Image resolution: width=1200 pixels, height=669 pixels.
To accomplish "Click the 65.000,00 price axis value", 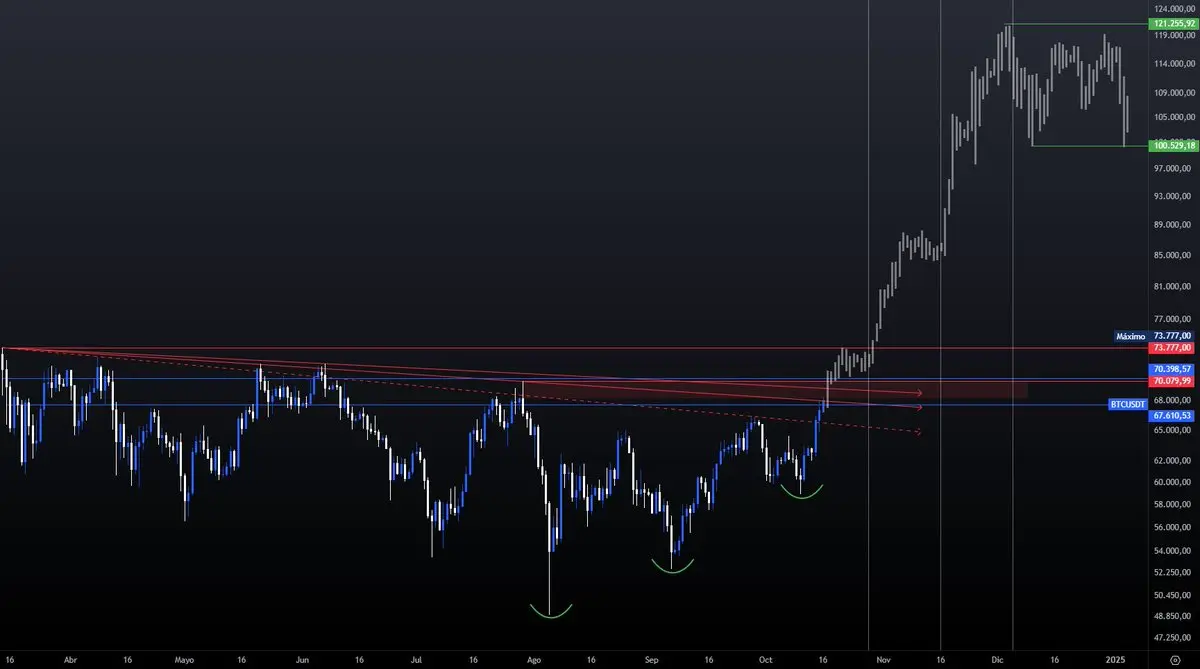I will point(1173,430).
